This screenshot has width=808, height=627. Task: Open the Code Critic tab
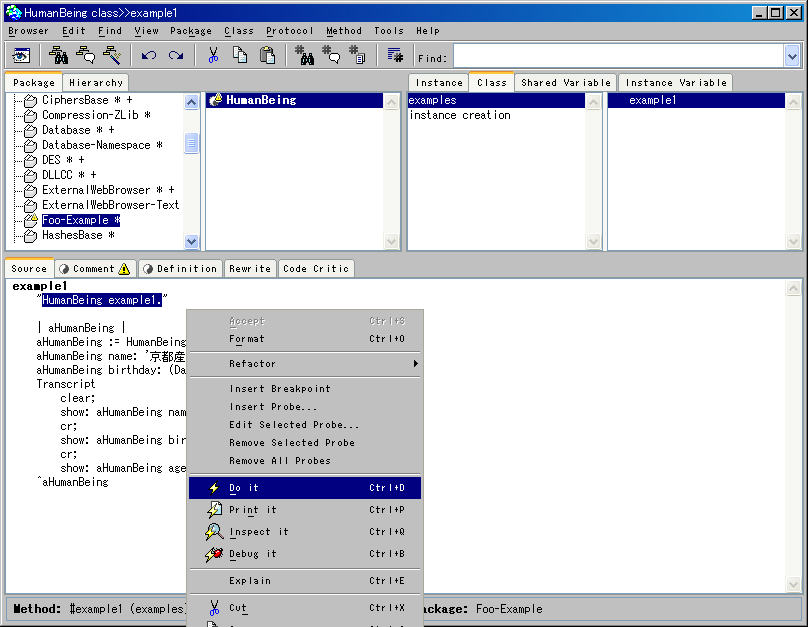[316, 269]
